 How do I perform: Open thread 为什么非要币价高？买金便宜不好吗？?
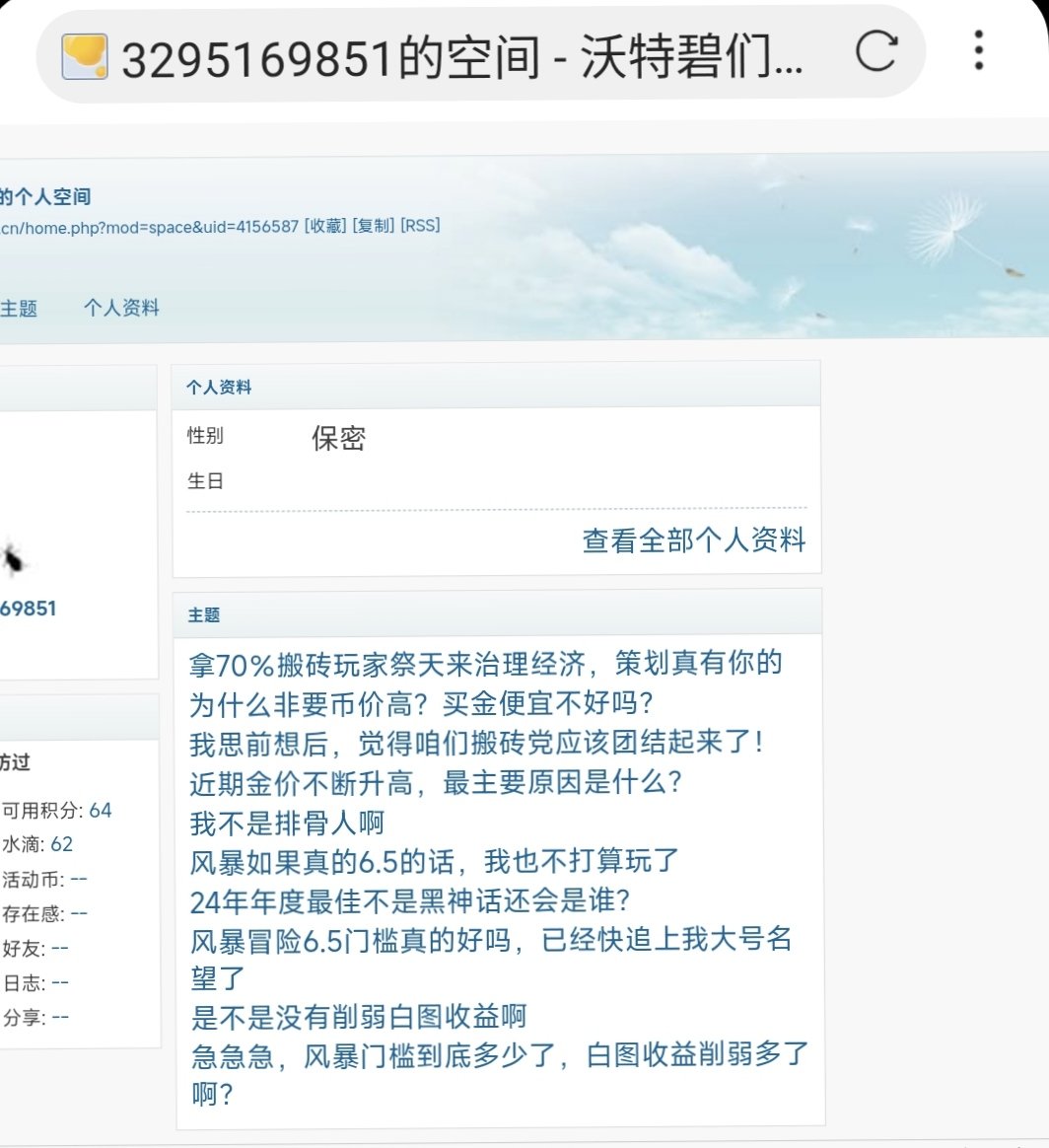(421, 703)
